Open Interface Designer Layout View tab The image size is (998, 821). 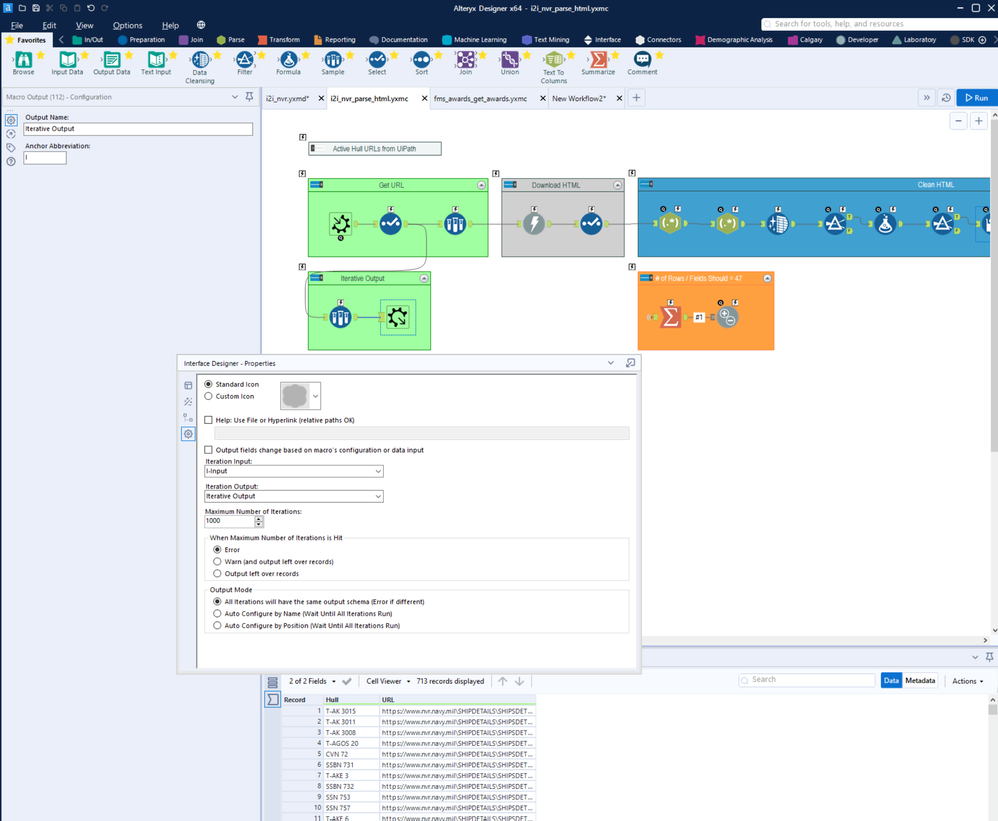point(188,385)
